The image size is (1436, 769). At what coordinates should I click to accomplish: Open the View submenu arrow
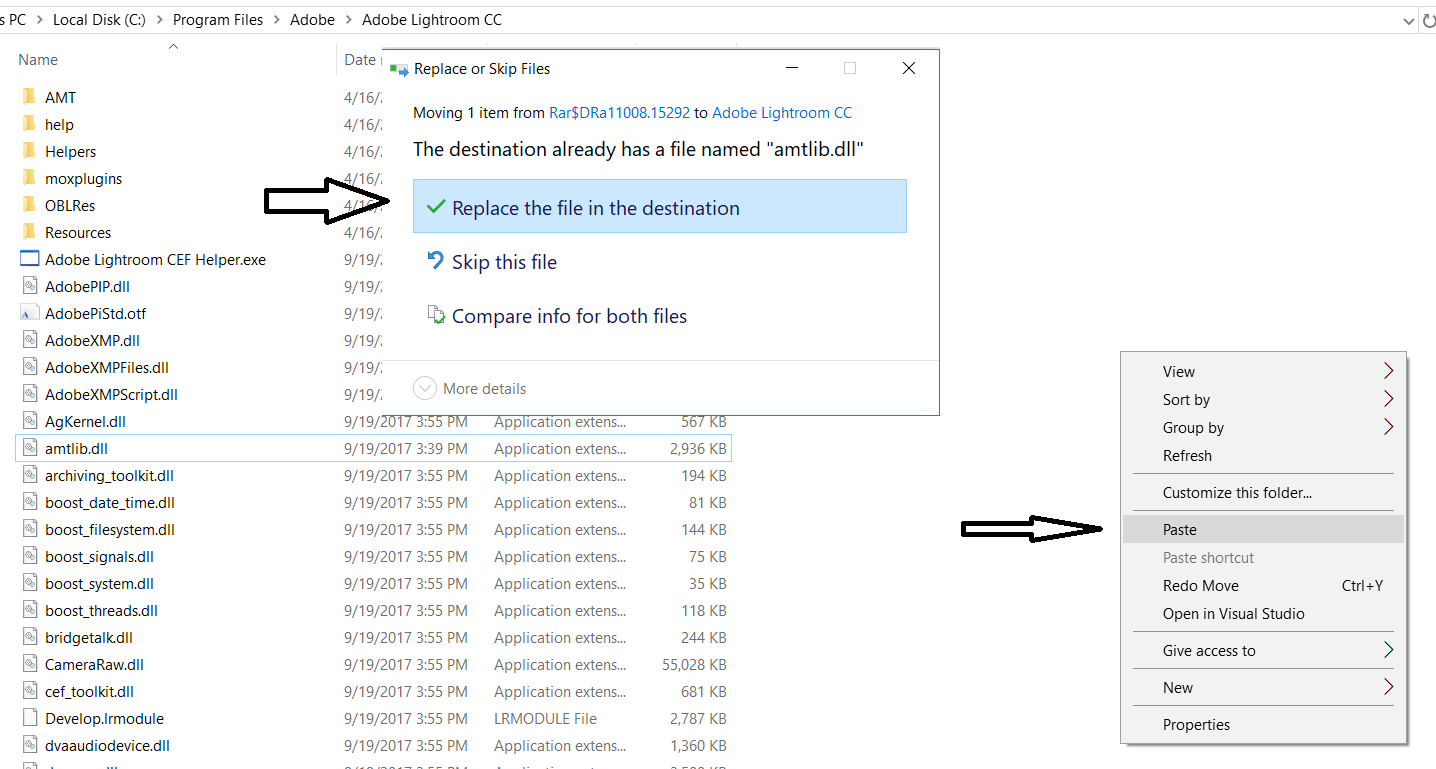(x=1388, y=371)
